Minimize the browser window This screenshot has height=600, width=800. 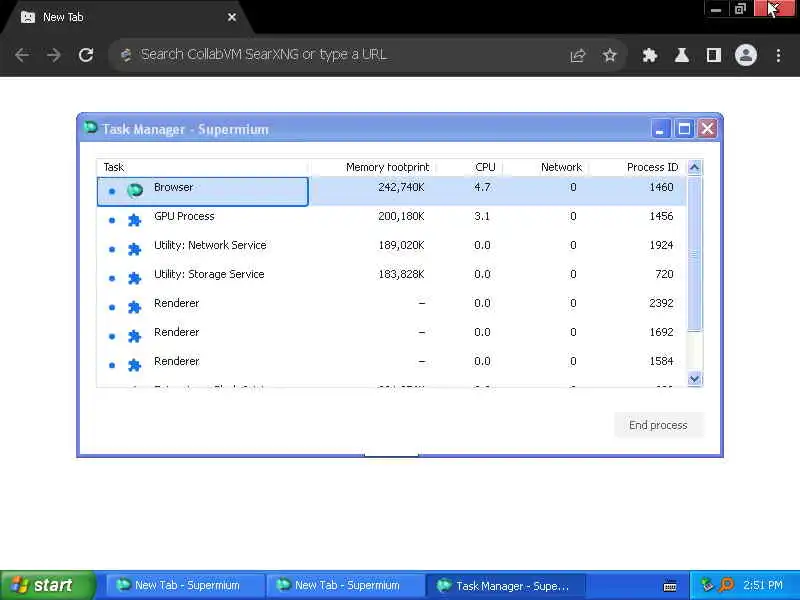point(716,9)
